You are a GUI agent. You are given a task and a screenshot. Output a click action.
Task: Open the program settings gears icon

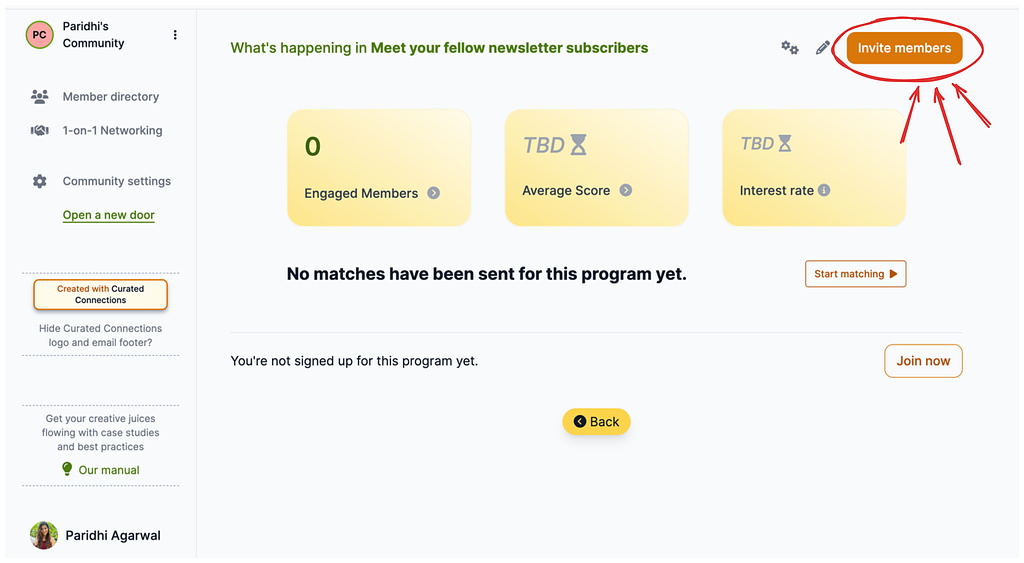(x=790, y=48)
